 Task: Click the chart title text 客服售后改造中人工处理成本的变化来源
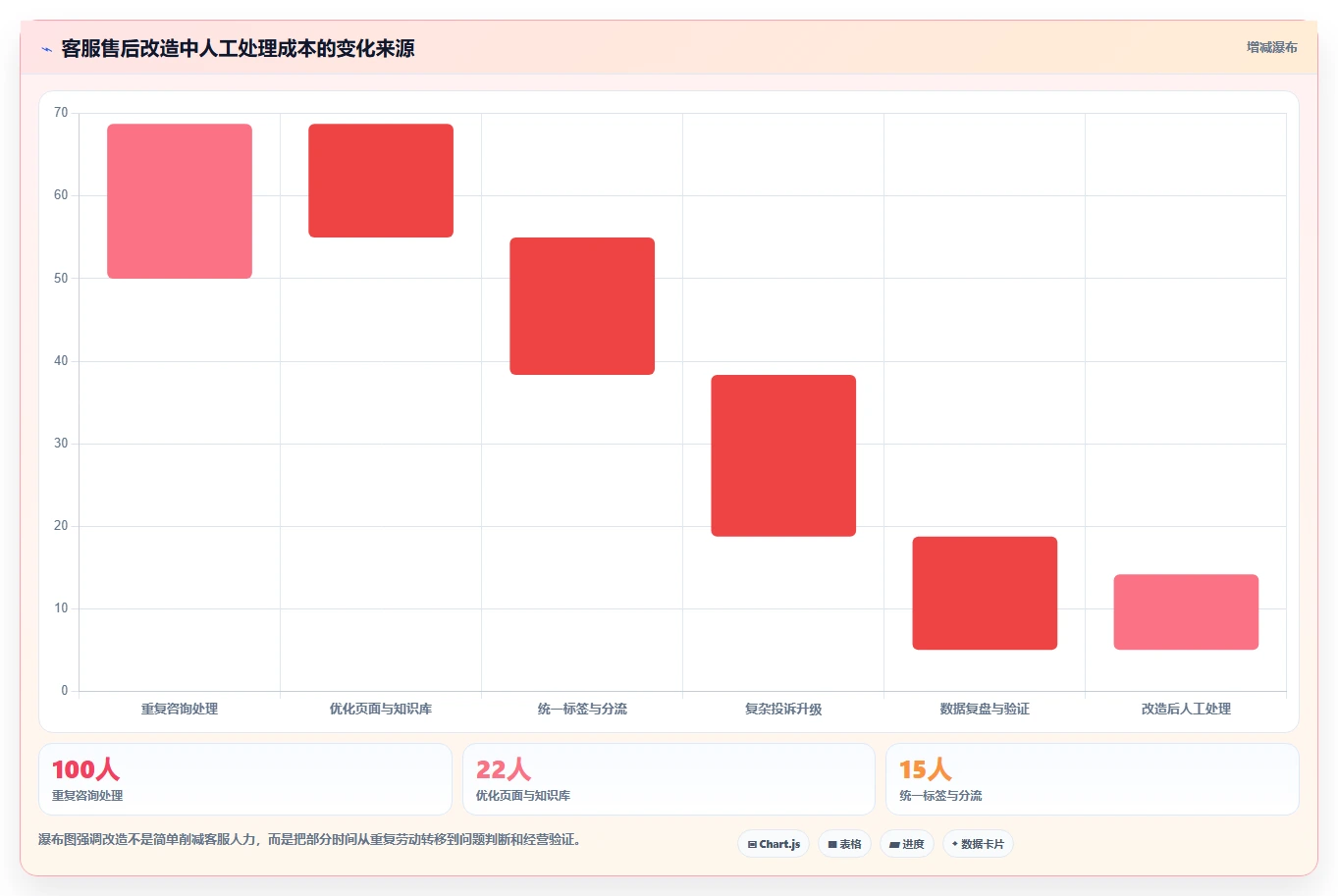[238, 48]
